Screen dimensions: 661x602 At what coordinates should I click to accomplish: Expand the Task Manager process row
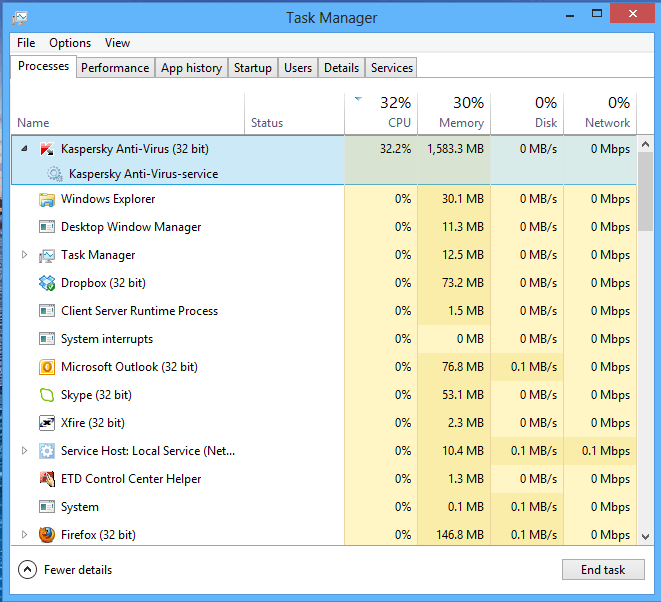tap(24, 255)
